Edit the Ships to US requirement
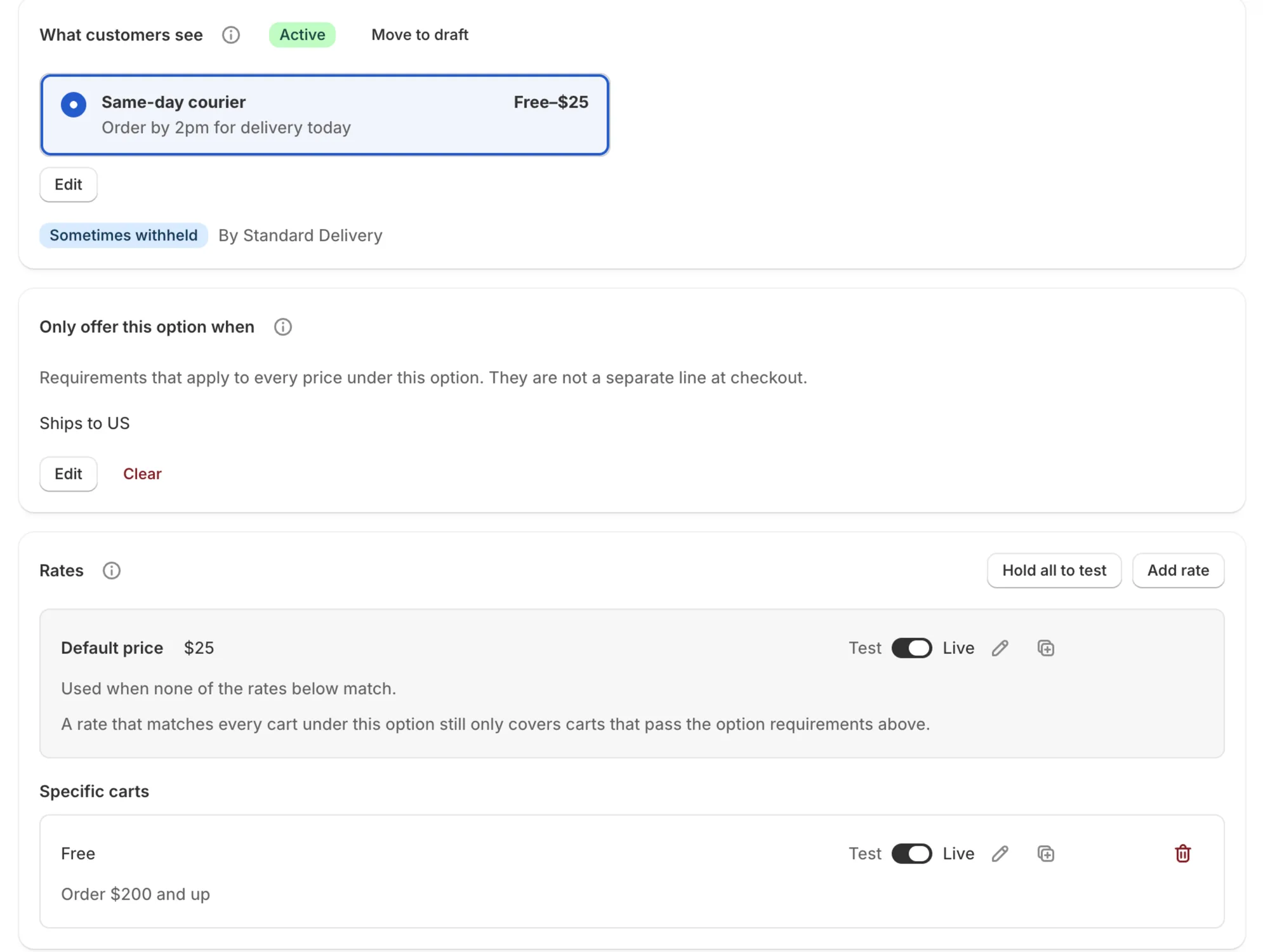1263x952 pixels. pos(69,474)
